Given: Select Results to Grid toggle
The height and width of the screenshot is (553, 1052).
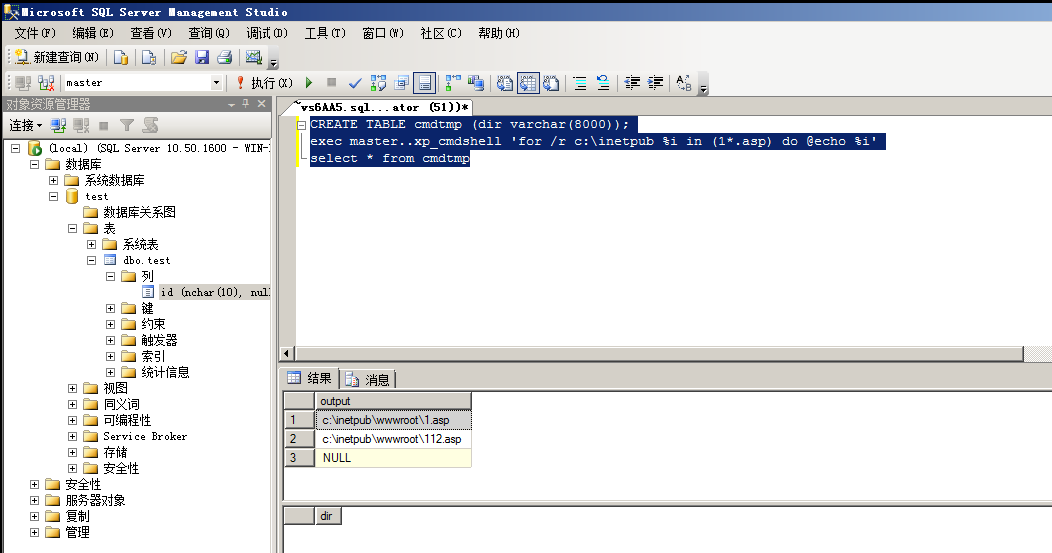Looking at the screenshot, I should [528, 83].
